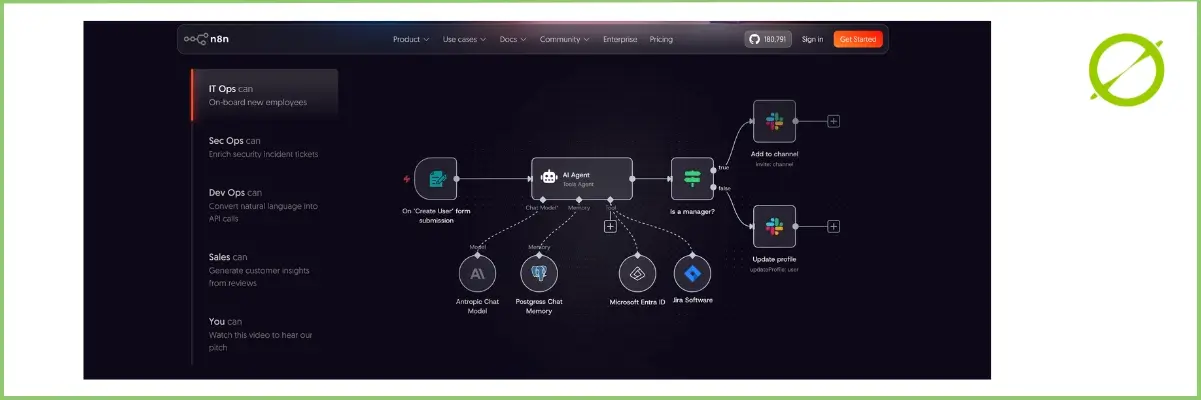
Task: Expand the Product dropdown menu
Action: [410, 39]
